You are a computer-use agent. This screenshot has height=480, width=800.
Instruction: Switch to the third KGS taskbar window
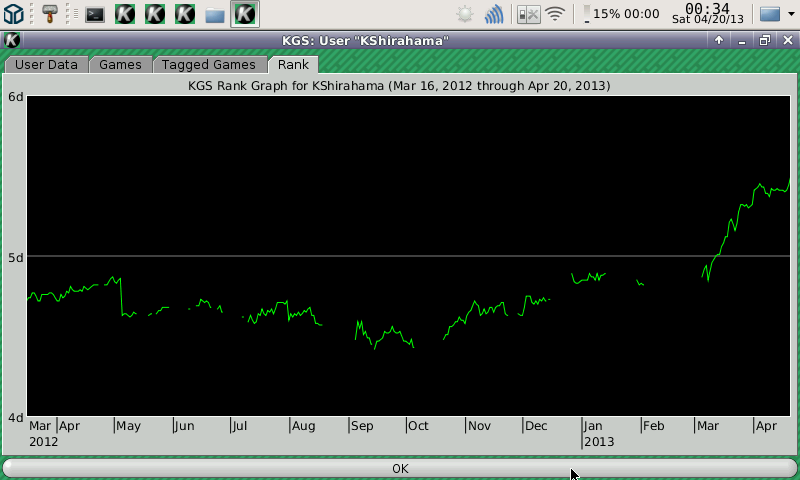pyautogui.click(x=185, y=14)
